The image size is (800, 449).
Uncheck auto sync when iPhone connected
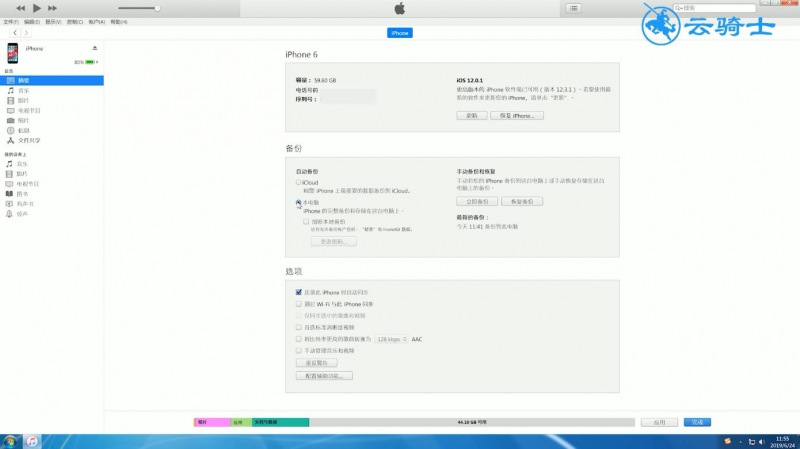point(298,292)
